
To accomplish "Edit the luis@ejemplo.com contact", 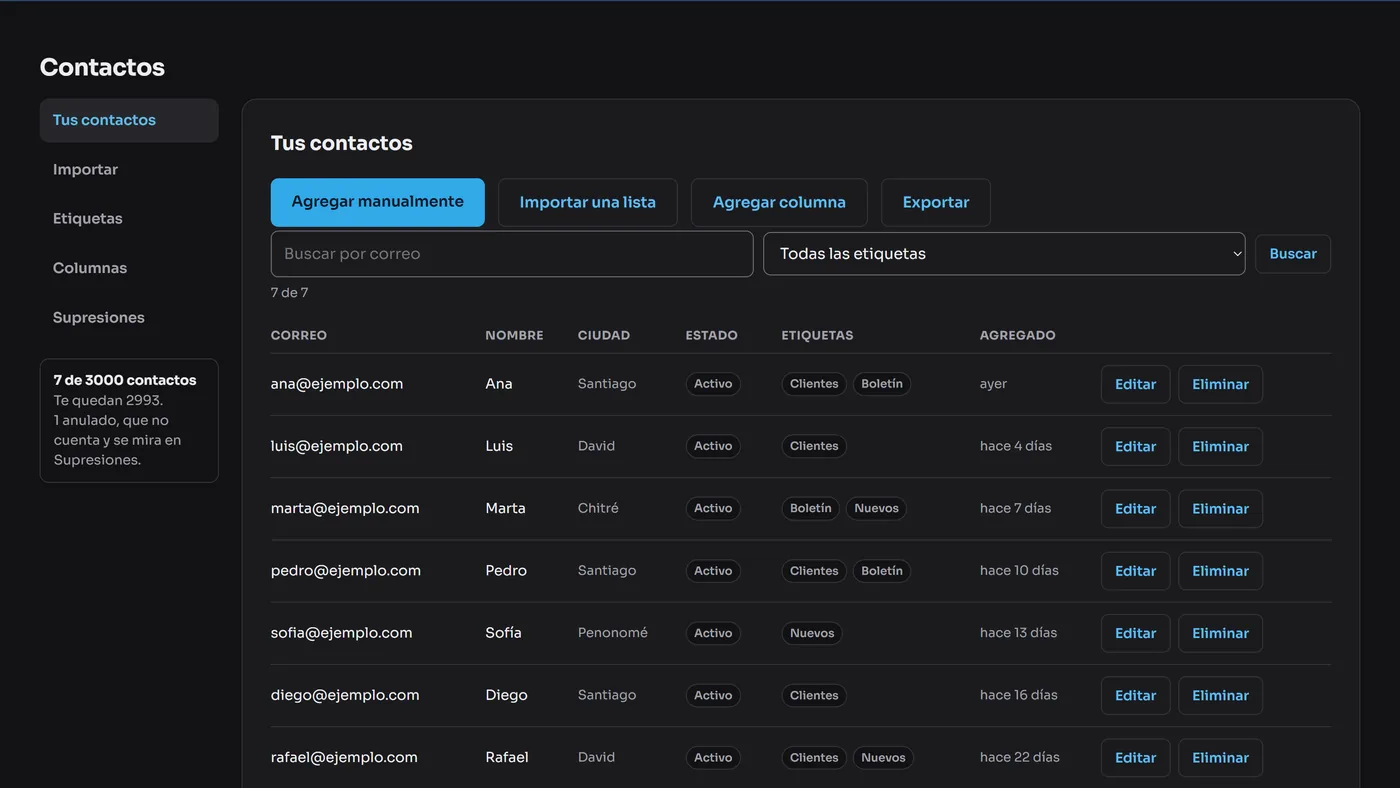I will tap(1135, 446).
